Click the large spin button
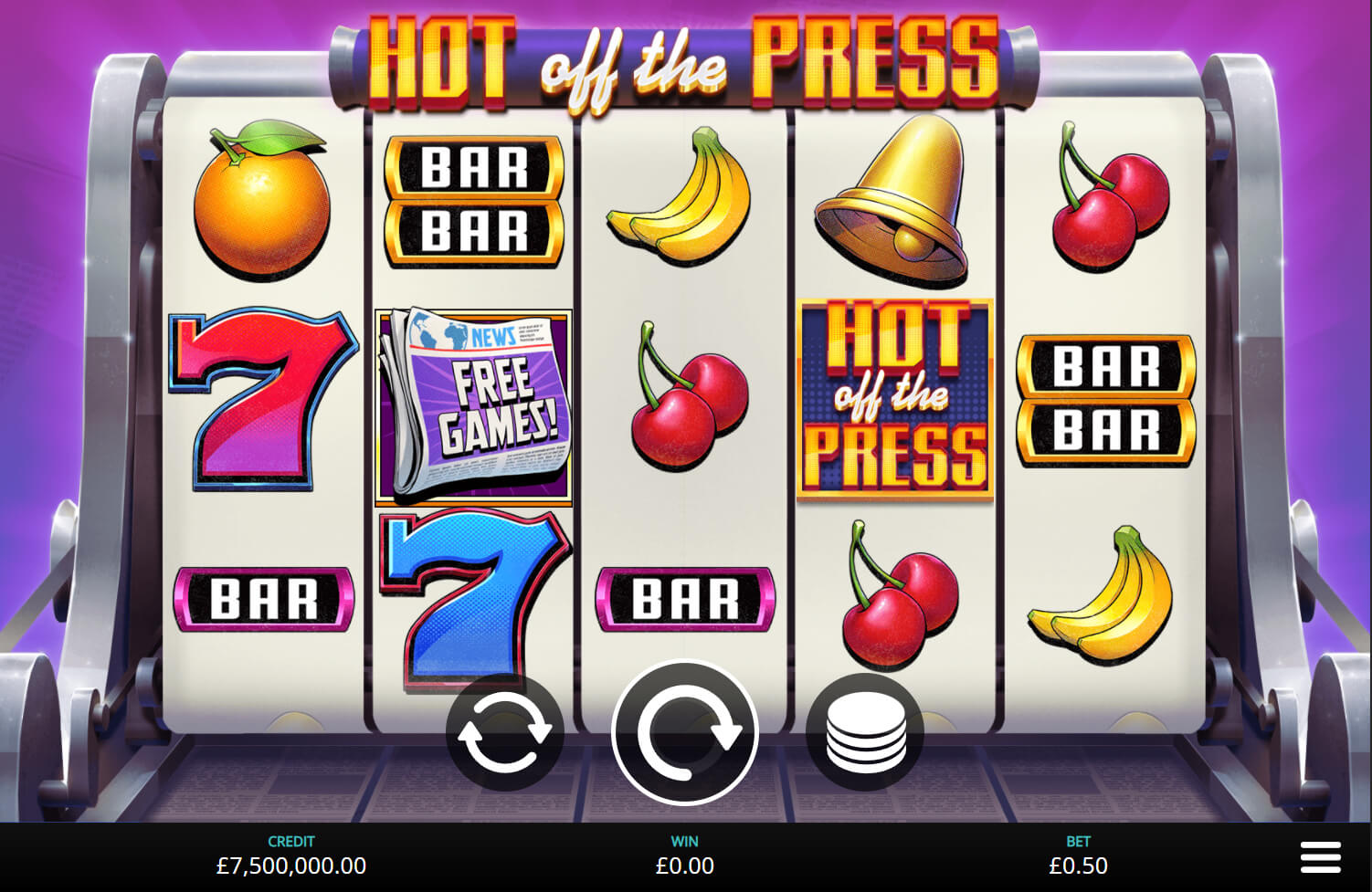The width and height of the screenshot is (1372, 892). coord(685,732)
